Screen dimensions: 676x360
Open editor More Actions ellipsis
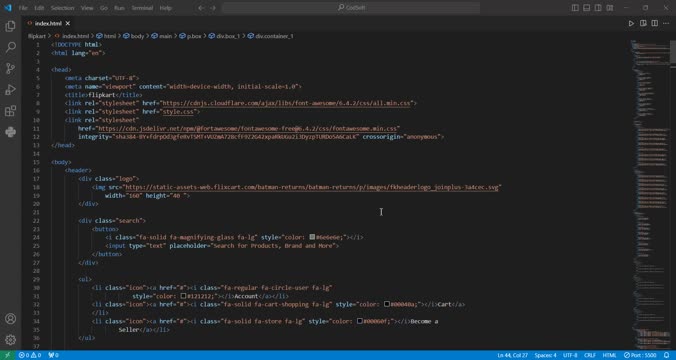pos(666,23)
